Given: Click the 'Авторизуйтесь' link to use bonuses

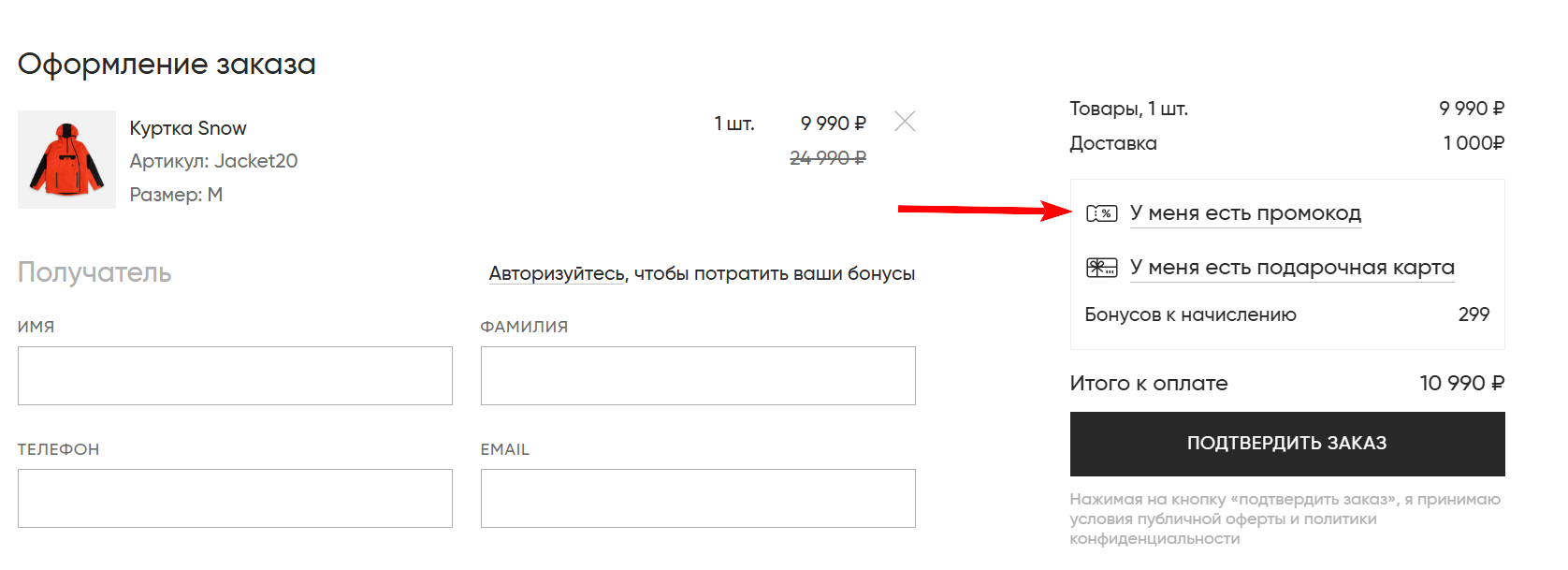Looking at the screenshot, I should coord(555,273).
